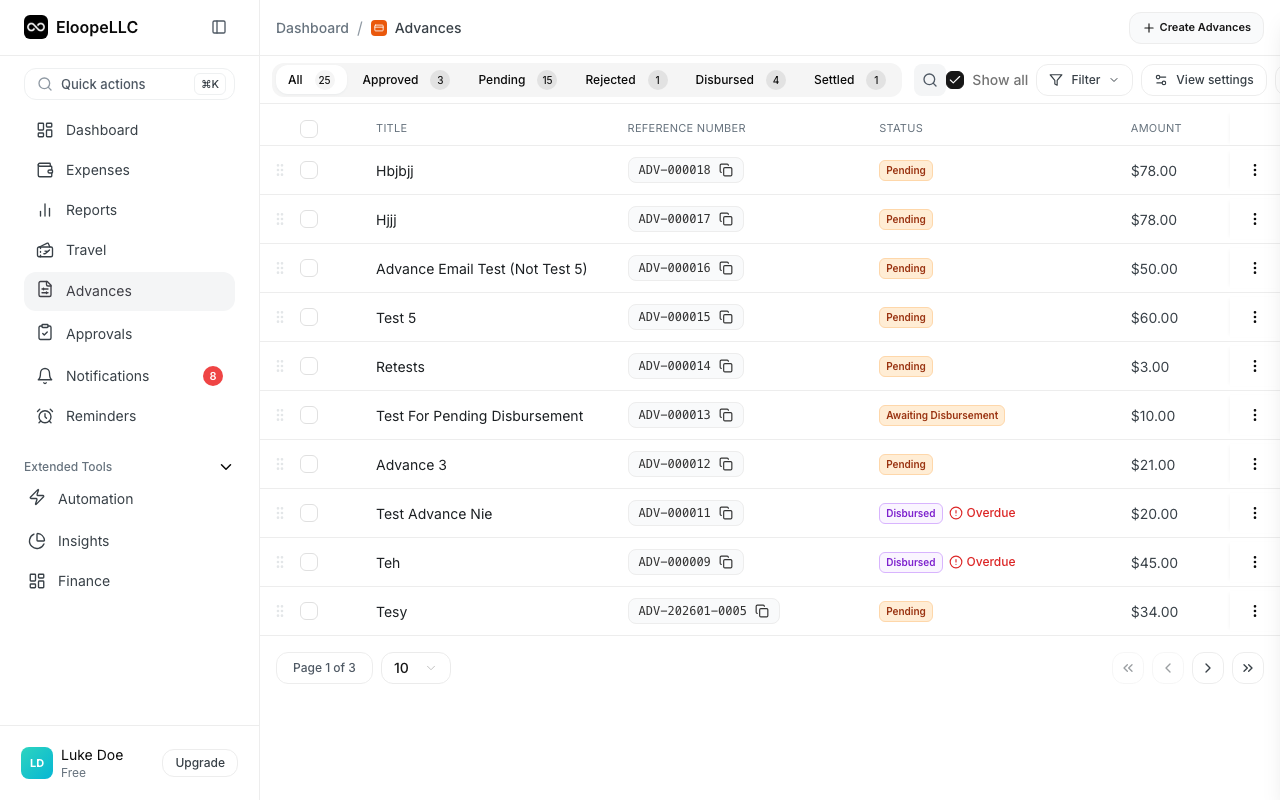Open Dashboard via the breadcrumb link
This screenshot has height=800, width=1280.
[312, 27]
